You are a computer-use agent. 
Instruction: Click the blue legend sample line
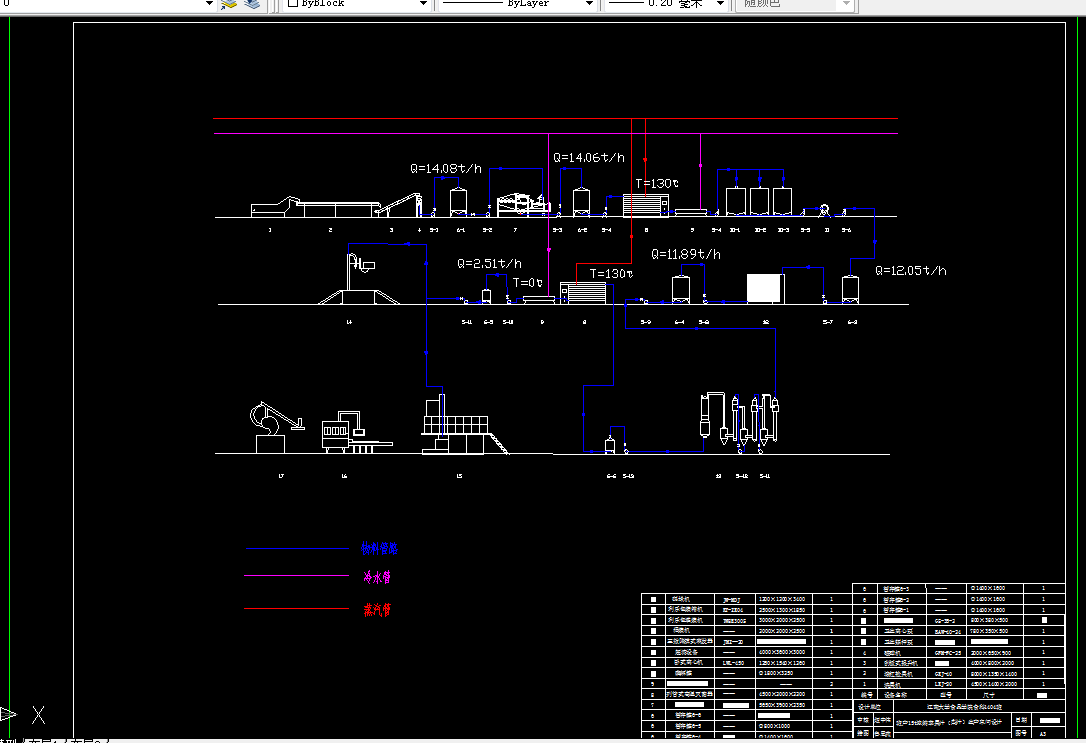(x=297, y=549)
